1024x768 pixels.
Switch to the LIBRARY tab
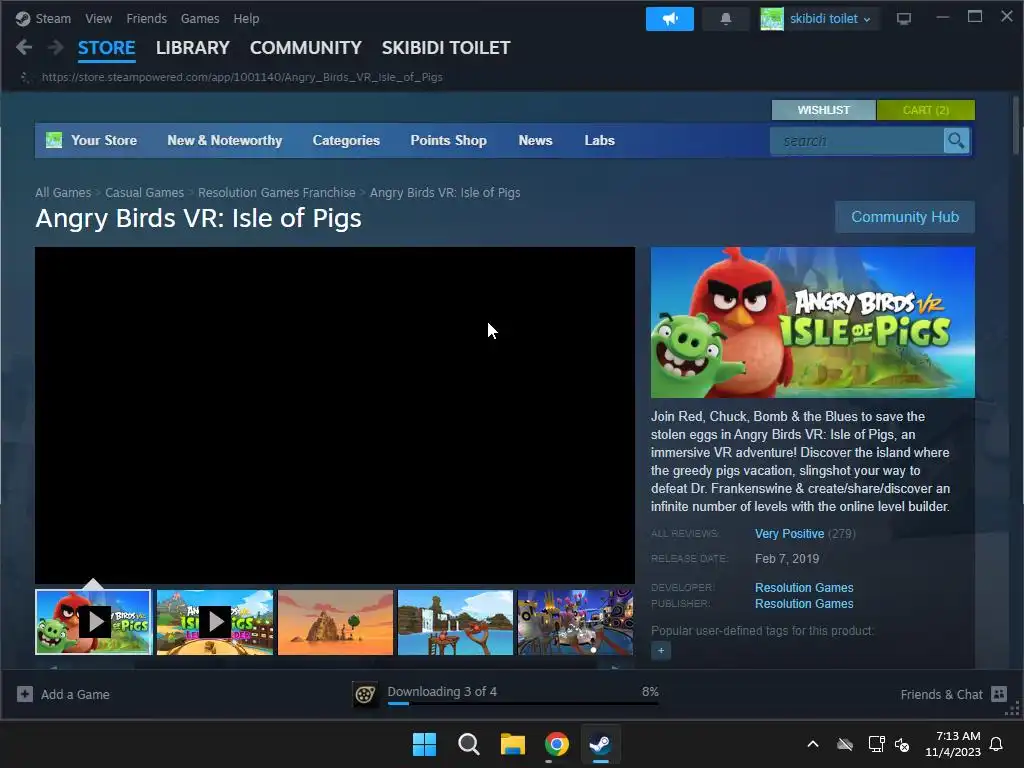point(193,48)
